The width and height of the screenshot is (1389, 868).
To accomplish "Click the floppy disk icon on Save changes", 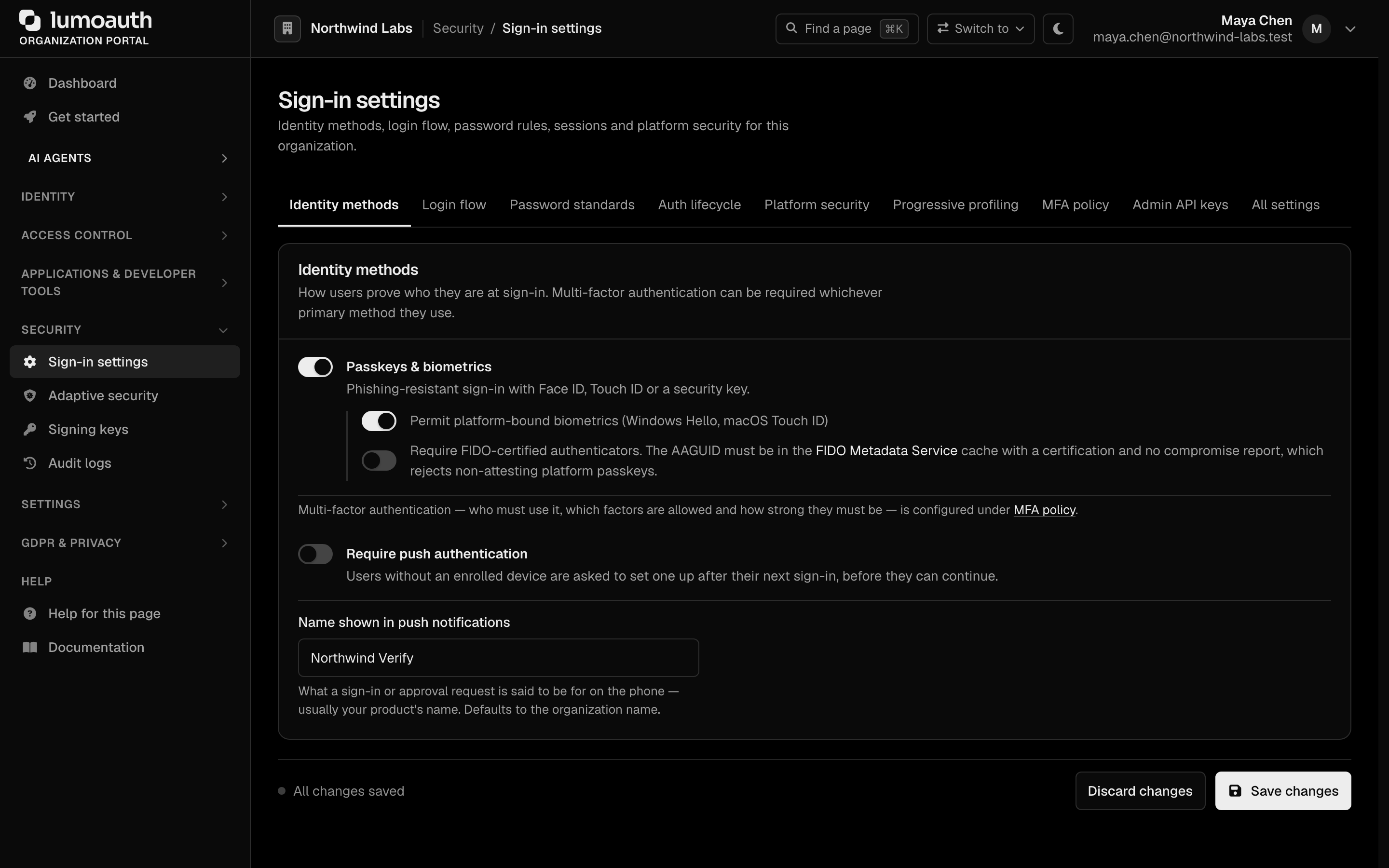I will pos(1235,790).
